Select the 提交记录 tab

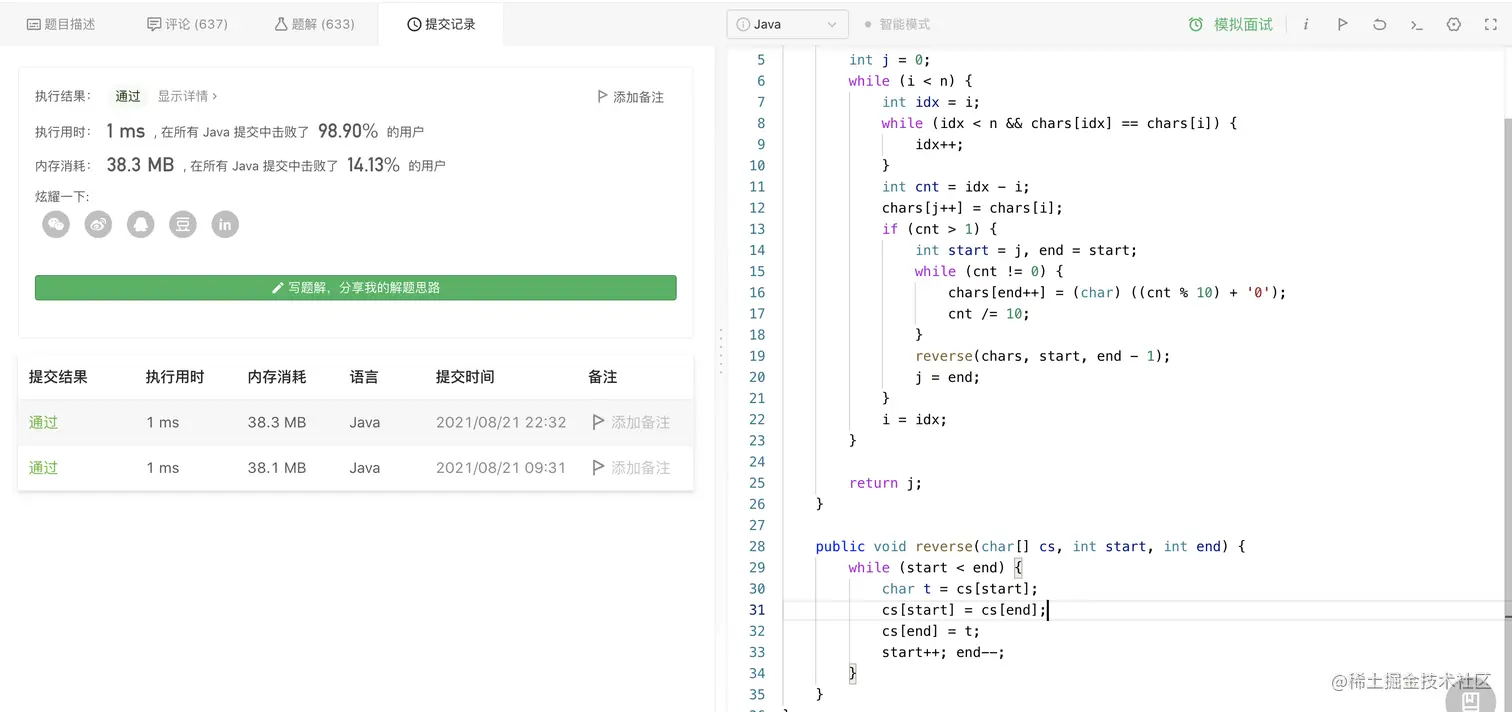point(441,24)
